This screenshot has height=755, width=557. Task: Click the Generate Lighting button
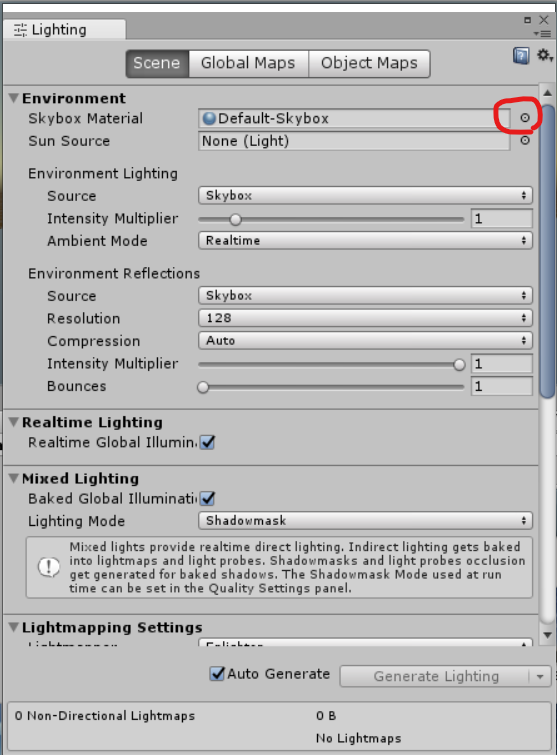click(435, 677)
